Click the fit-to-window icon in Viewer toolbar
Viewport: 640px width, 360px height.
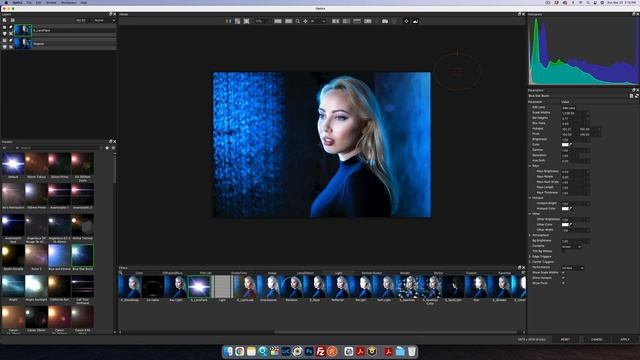247,21
